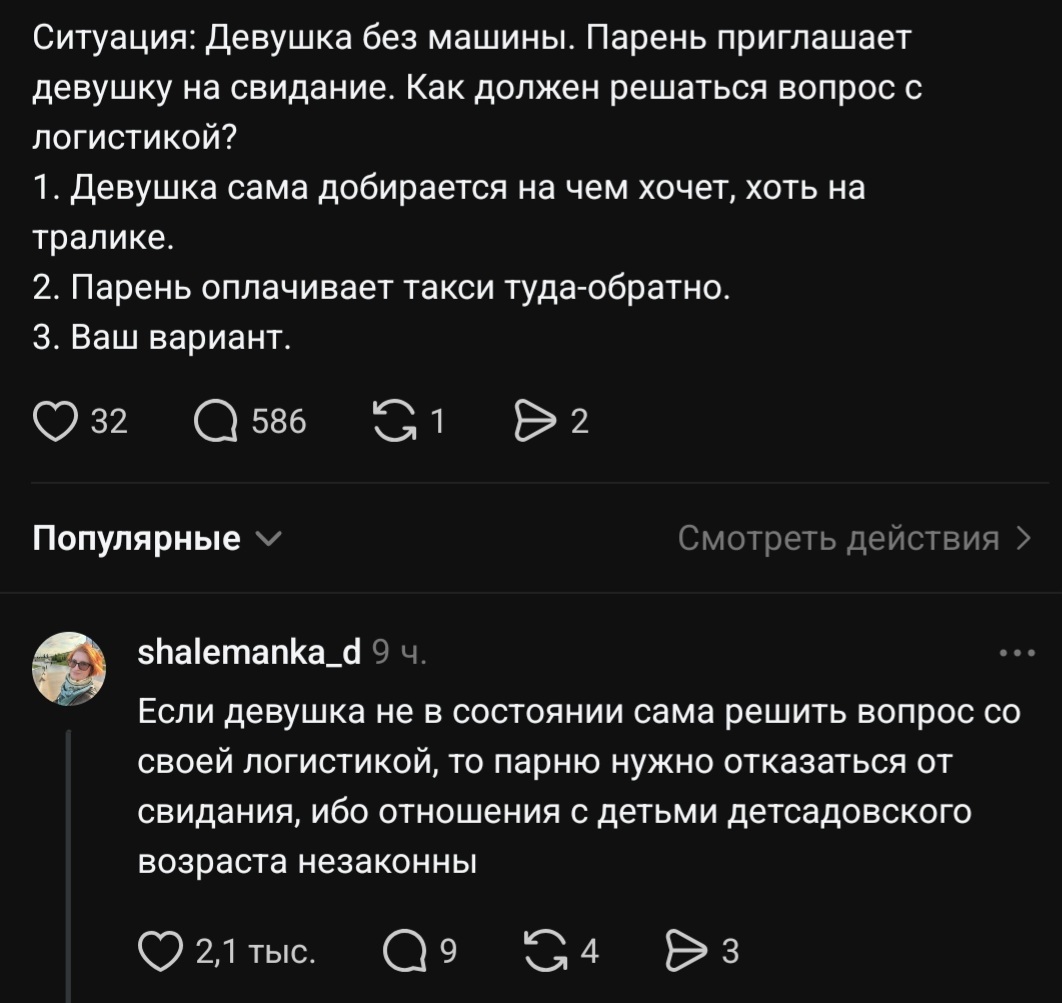Expand the Популярные sort dropdown
1062x1003 pixels.
point(157,538)
